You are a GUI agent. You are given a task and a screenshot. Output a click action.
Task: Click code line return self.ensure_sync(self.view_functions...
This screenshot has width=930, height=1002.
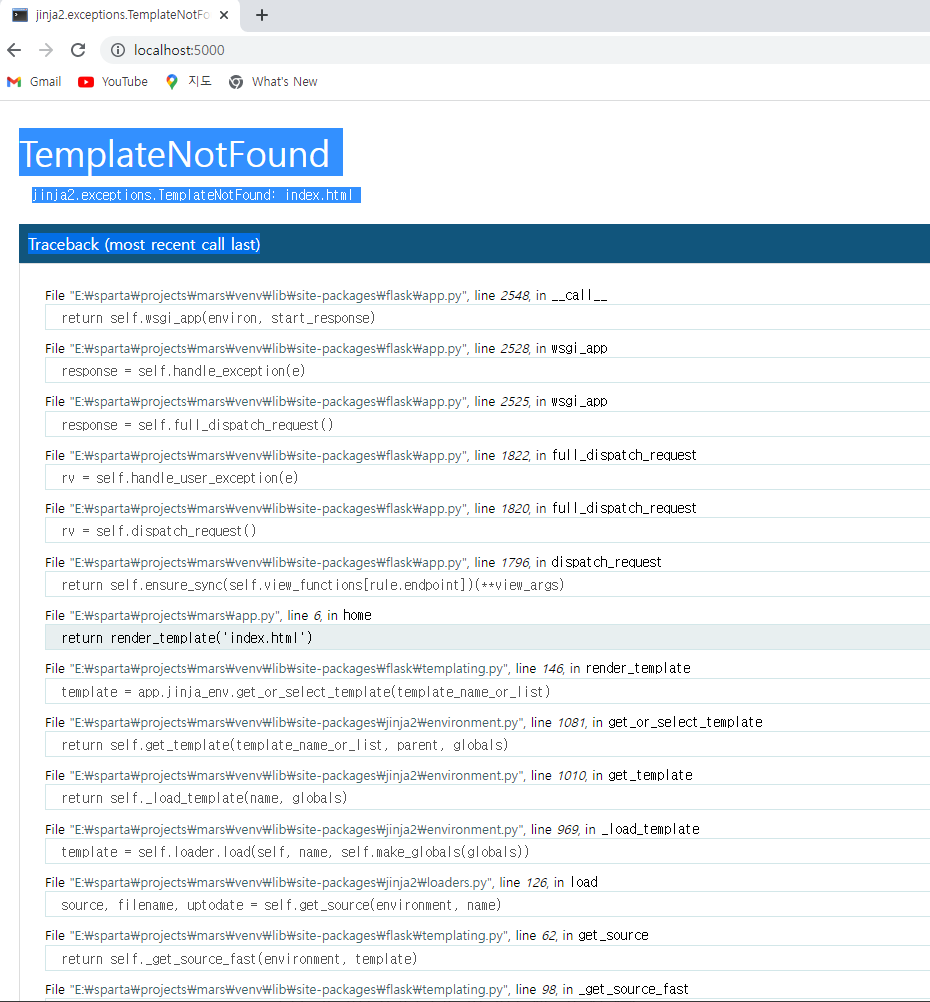pyautogui.click(x=487, y=584)
